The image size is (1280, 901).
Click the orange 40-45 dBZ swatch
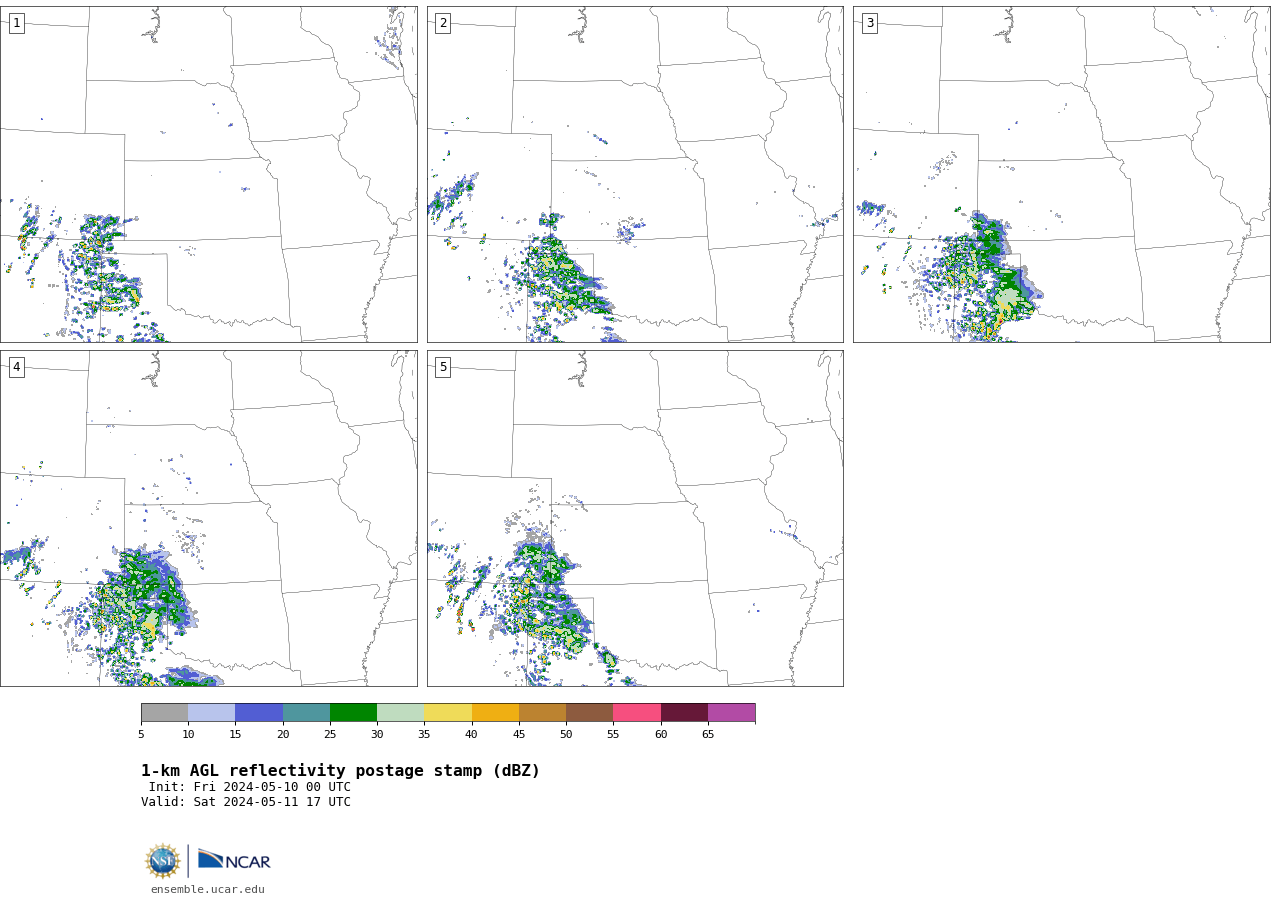495,713
